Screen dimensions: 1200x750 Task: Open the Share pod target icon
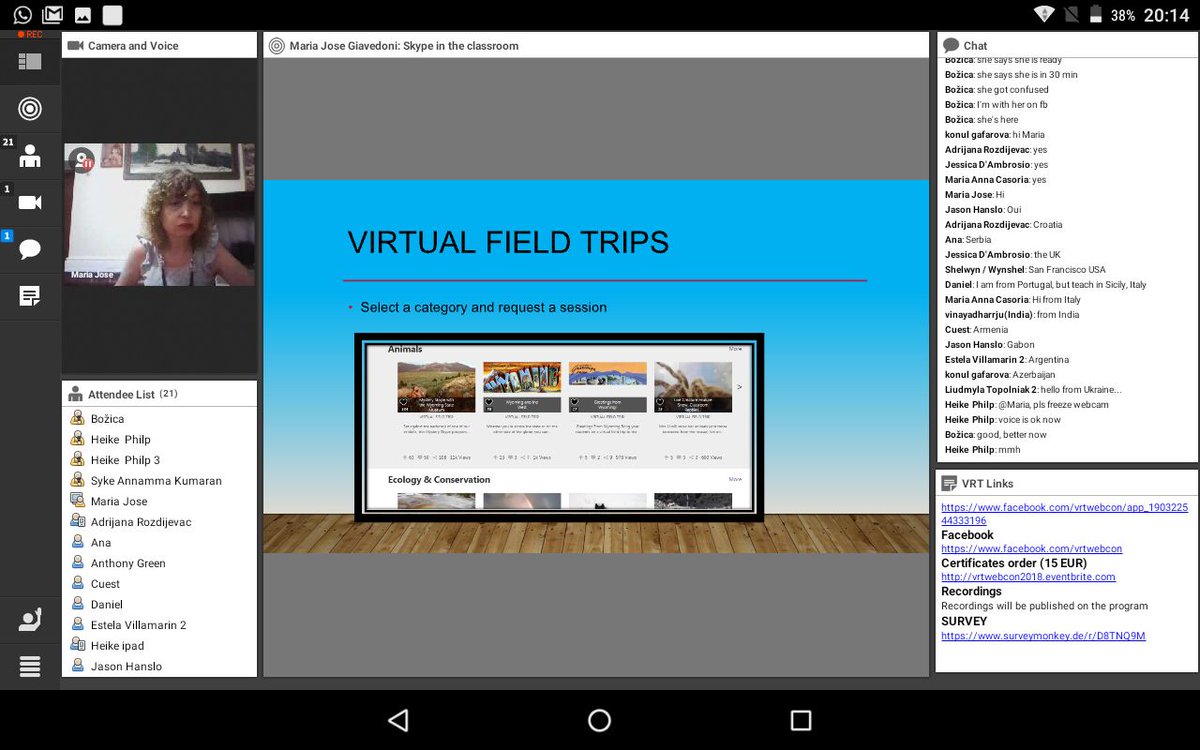click(x=30, y=108)
